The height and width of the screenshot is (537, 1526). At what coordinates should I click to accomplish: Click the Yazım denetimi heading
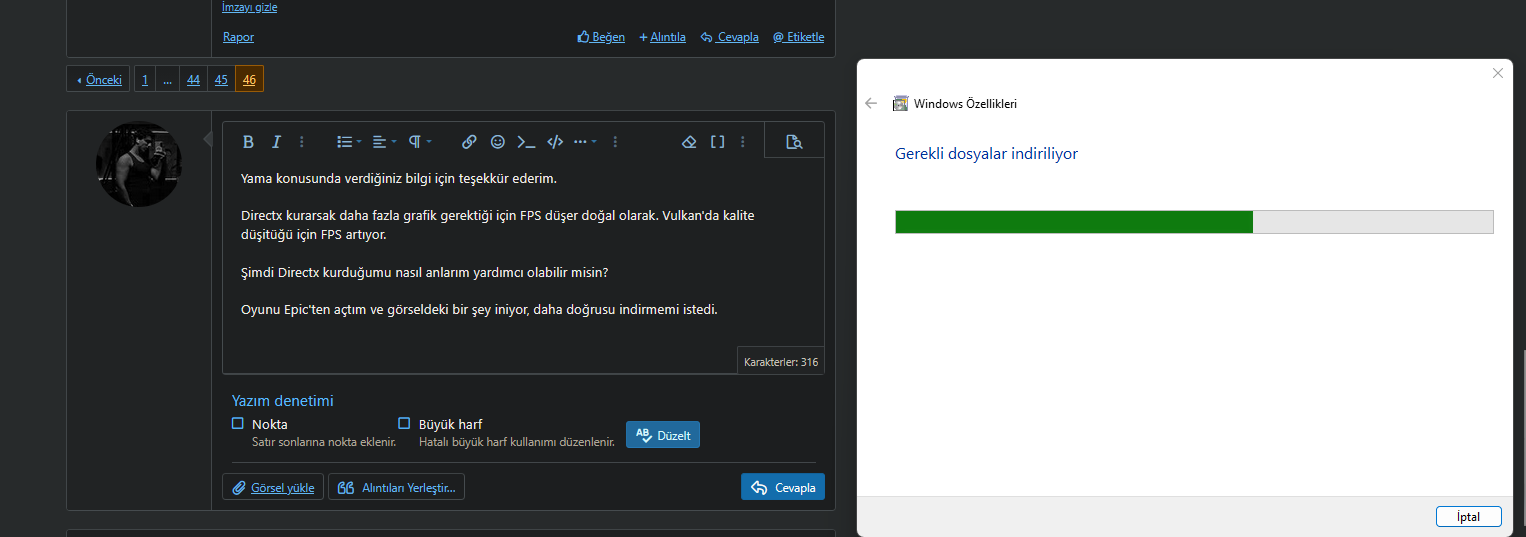tap(283, 401)
